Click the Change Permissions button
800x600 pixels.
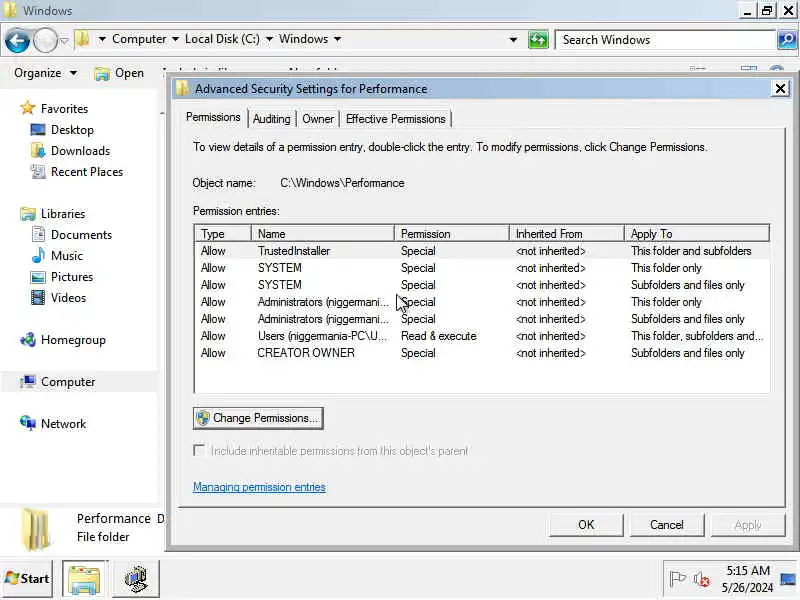[258, 418]
